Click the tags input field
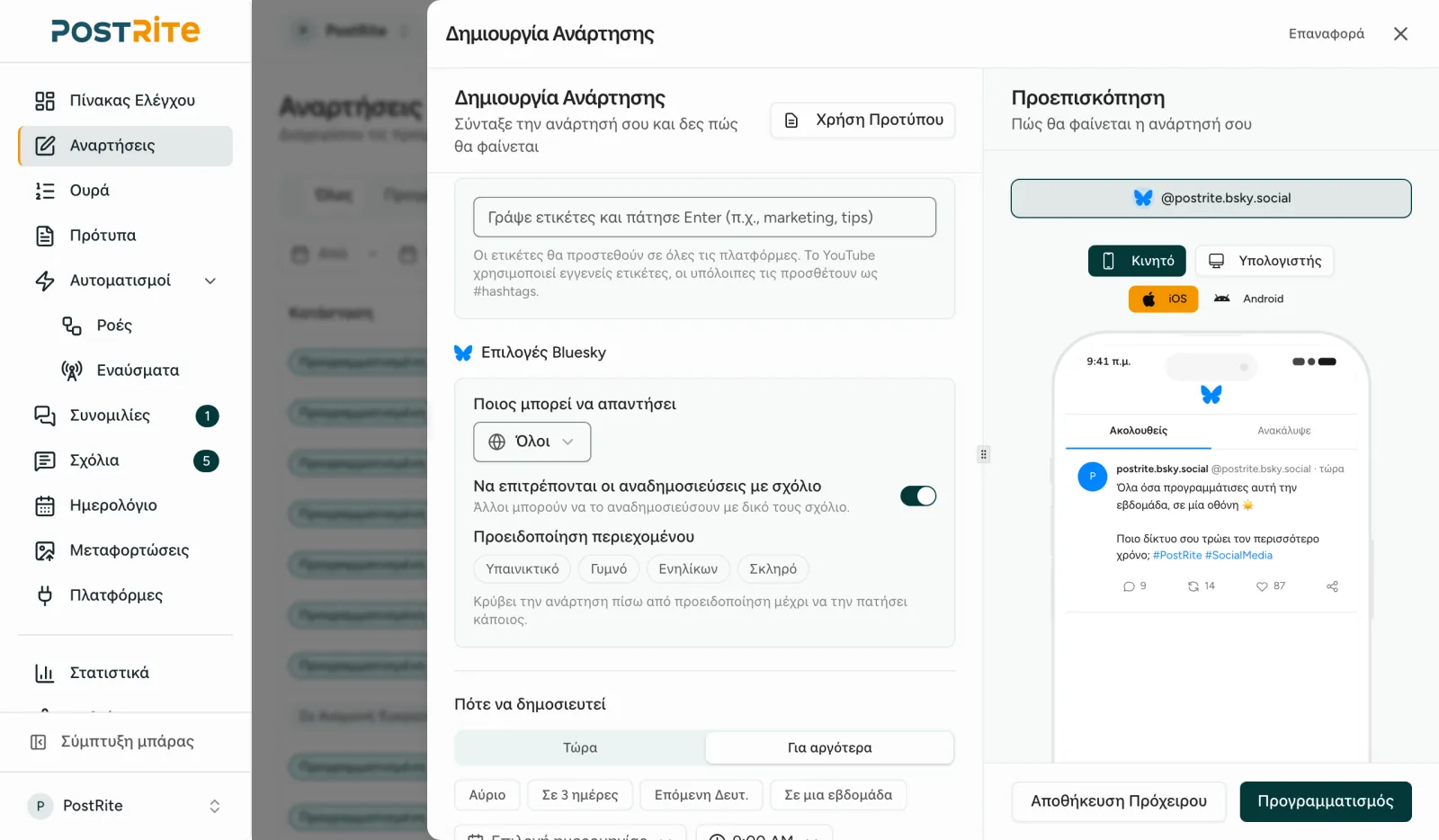Image resolution: width=1439 pixels, height=840 pixels. 705,218
